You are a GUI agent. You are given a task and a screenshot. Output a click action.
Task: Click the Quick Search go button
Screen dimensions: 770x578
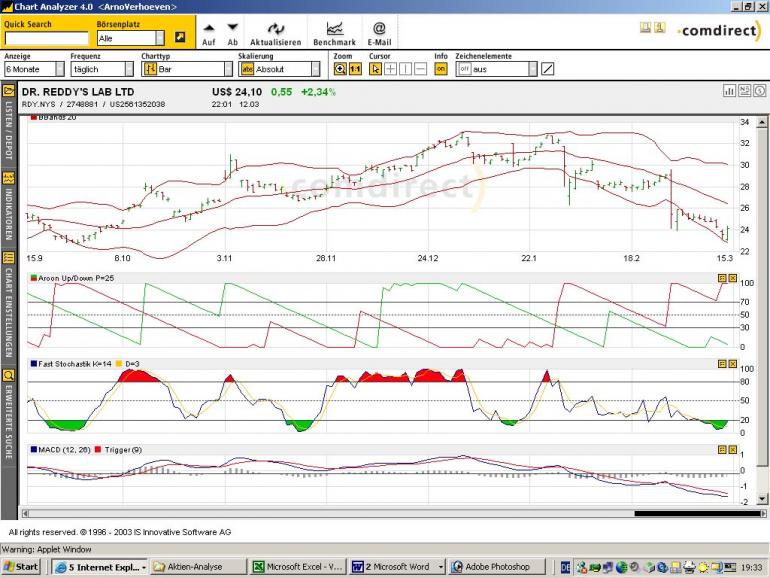[x=180, y=38]
